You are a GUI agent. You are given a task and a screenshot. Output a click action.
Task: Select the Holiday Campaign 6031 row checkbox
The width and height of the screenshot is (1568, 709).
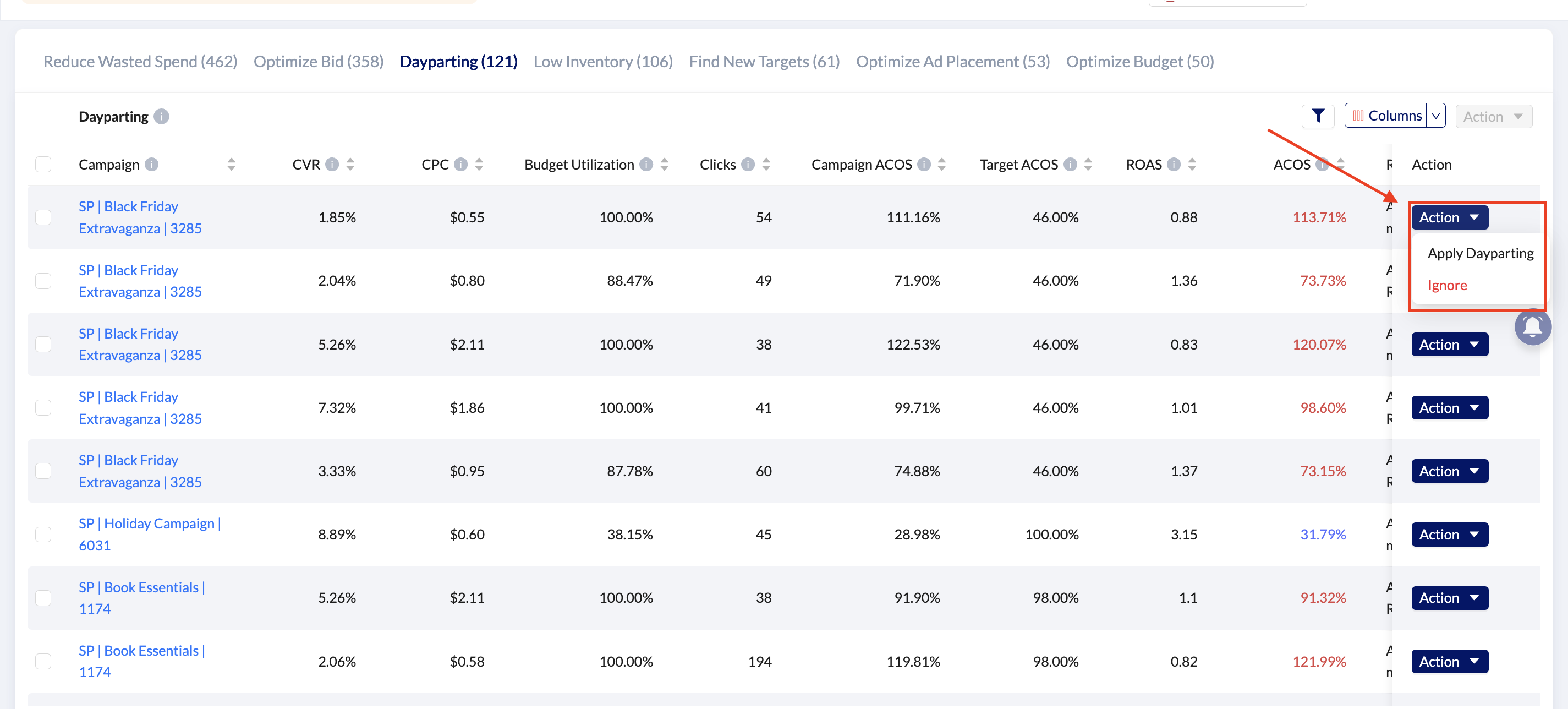pos(43,534)
